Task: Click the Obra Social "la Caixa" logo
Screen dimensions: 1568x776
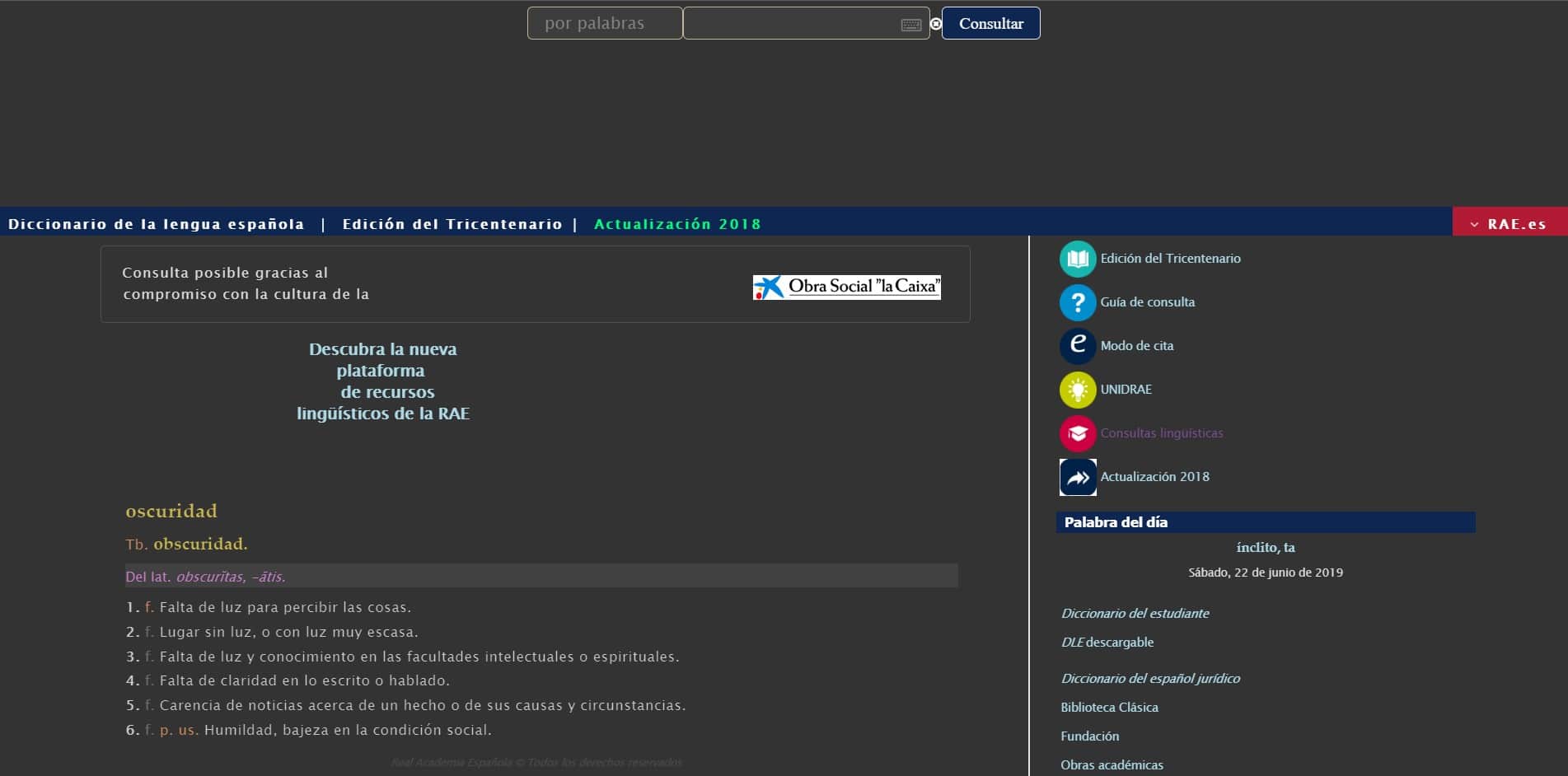Action: click(846, 287)
